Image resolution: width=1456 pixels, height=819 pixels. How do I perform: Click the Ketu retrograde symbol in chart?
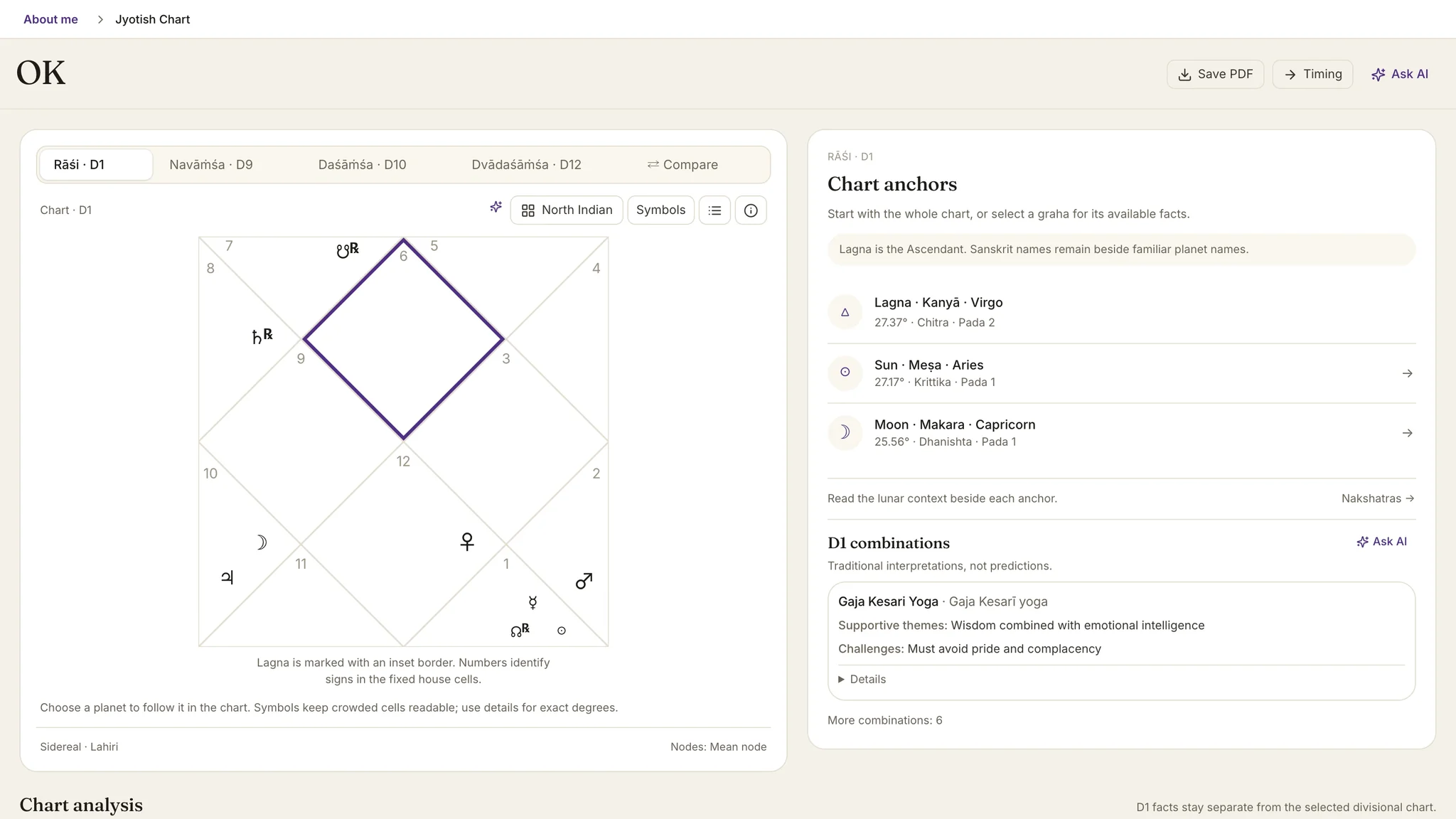(348, 250)
